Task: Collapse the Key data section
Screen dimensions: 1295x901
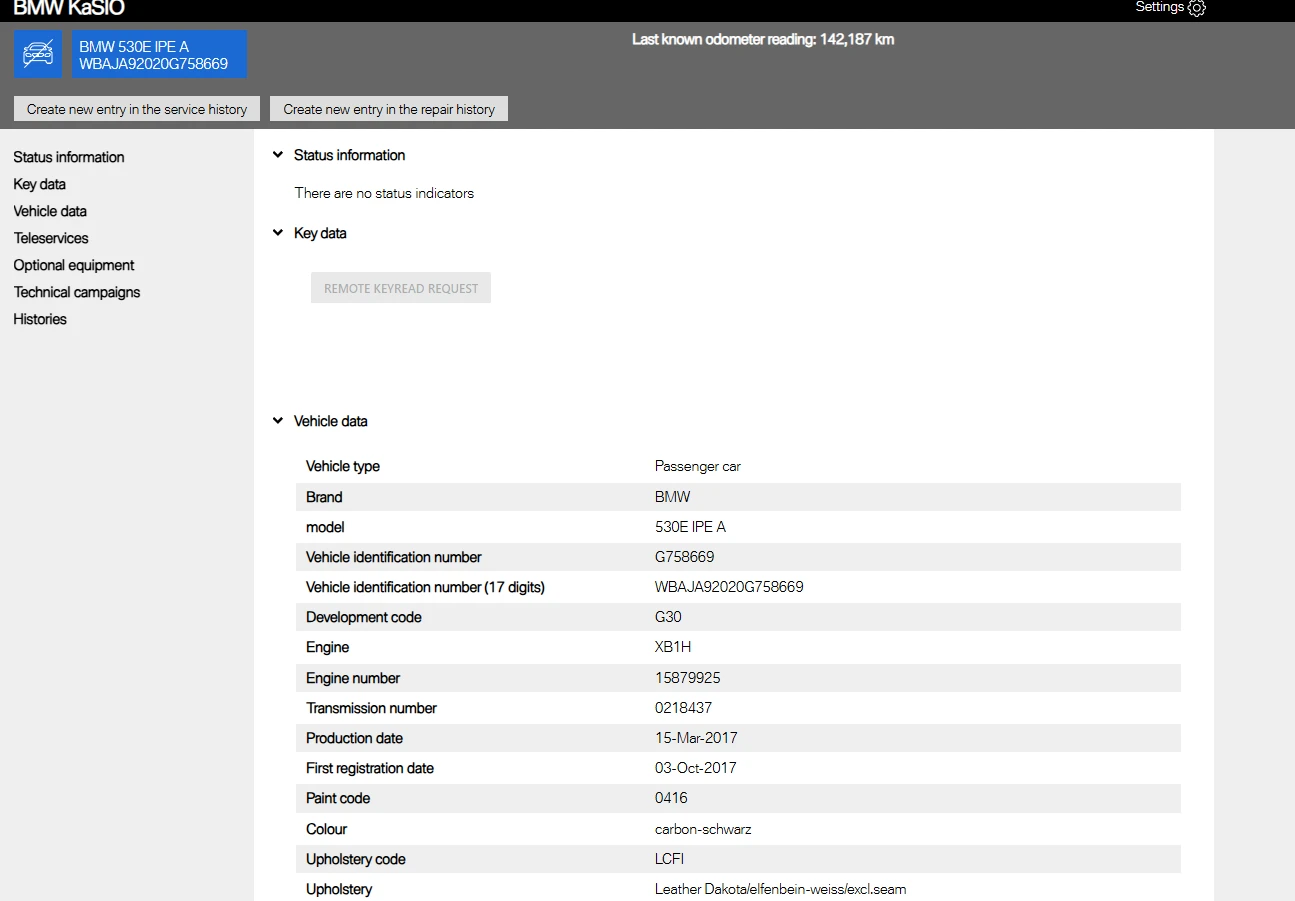Action: tap(278, 234)
